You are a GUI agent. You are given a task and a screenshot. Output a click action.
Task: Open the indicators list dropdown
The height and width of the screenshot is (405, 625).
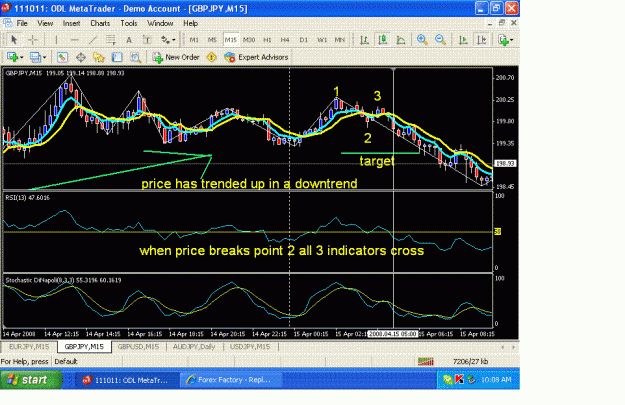click(506, 40)
